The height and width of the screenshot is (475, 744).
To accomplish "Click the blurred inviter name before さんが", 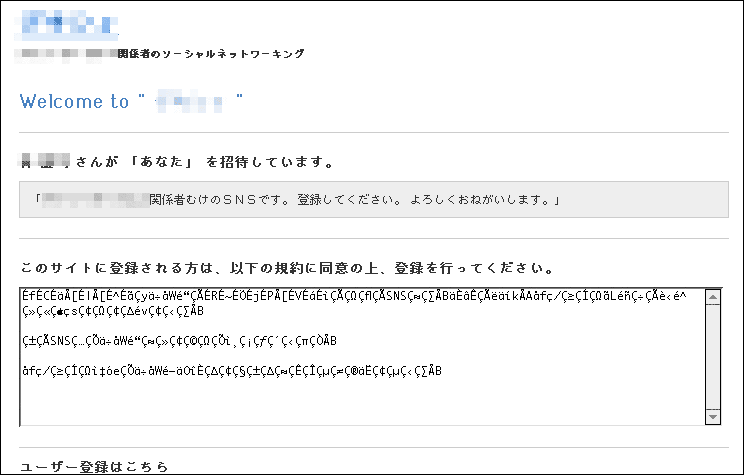I will tap(44, 162).
